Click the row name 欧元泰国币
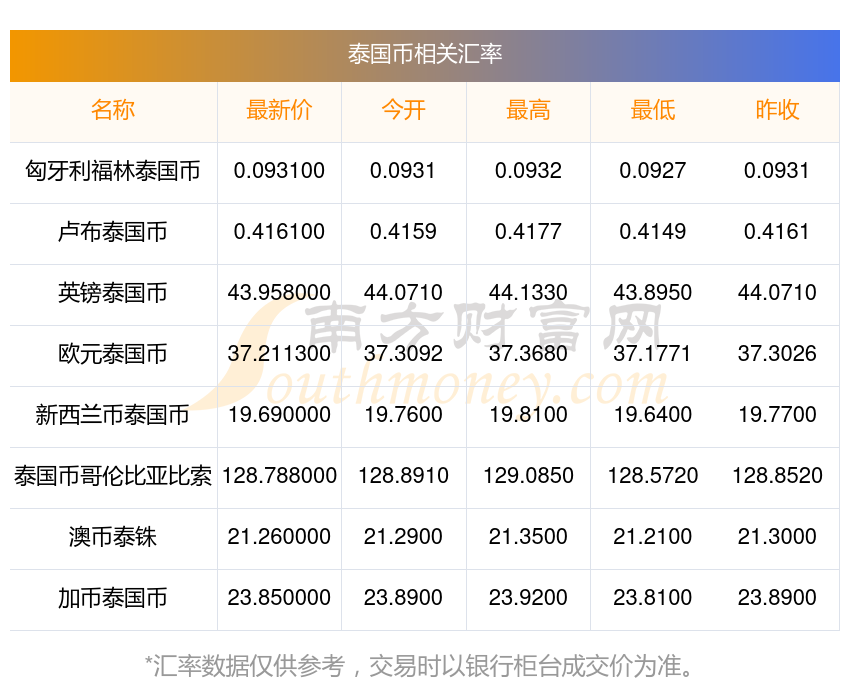Viewport: 850px width, 698px height. (x=113, y=354)
